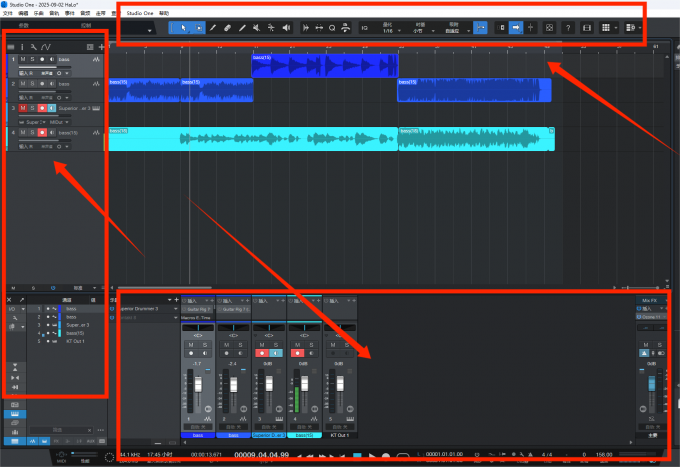
Task: Mute track 1 bass
Action: [x=22, y=60]
